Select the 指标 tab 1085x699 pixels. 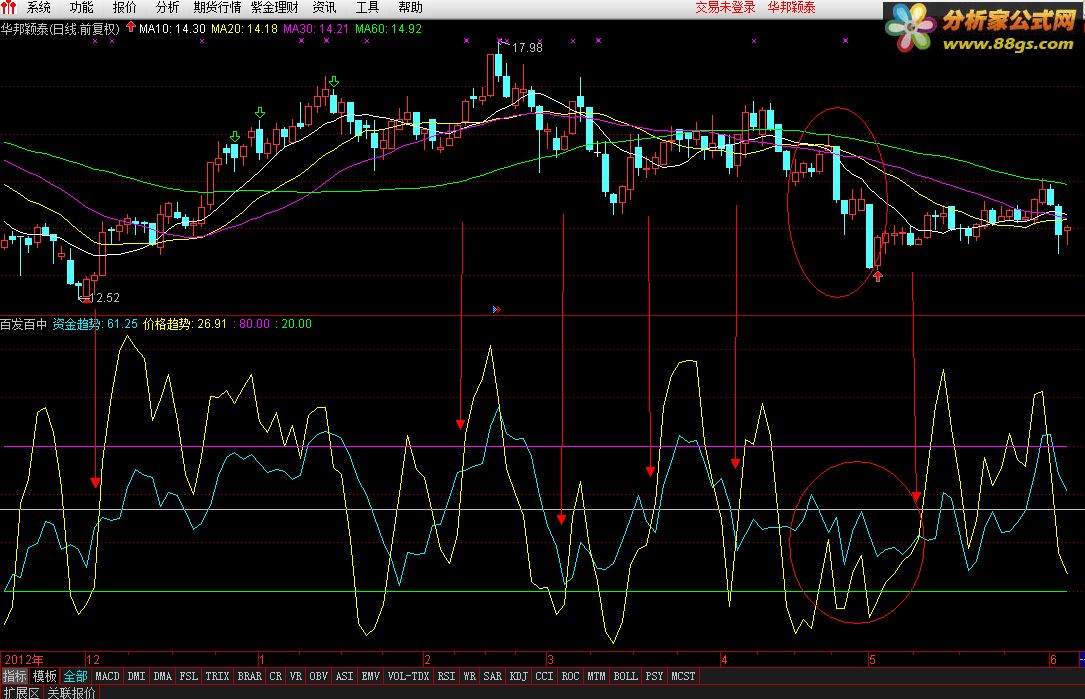pos(15,676)
